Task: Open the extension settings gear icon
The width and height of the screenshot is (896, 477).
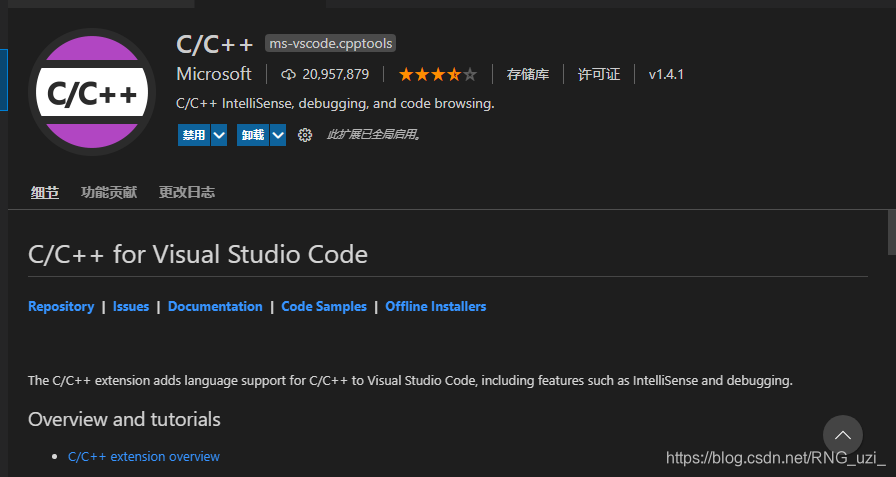Action: point(305,135)
